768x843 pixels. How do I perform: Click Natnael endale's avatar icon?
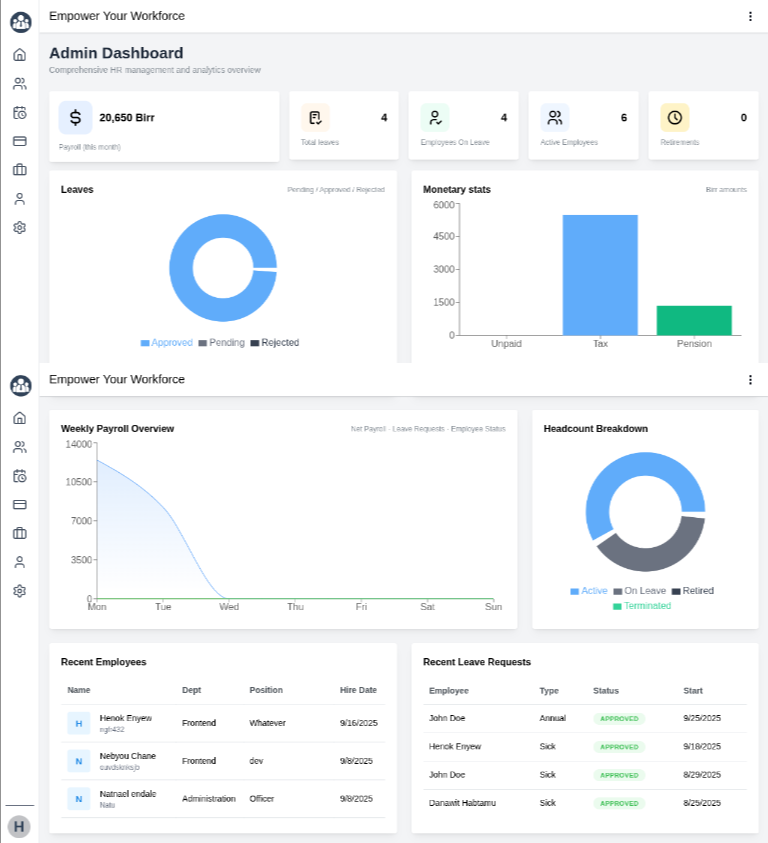point(79,798)
